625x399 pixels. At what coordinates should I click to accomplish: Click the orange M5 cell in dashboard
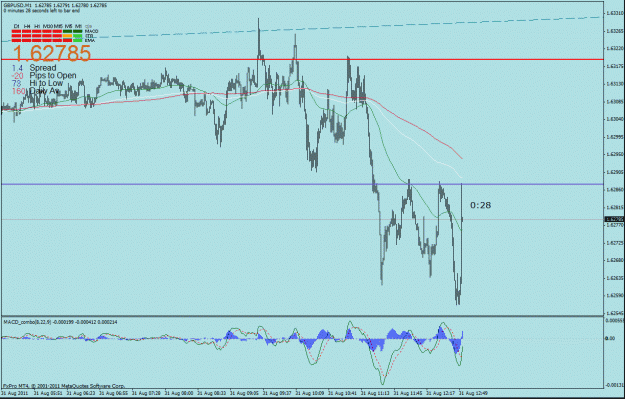pyautogui.click(x=67, y=36)
